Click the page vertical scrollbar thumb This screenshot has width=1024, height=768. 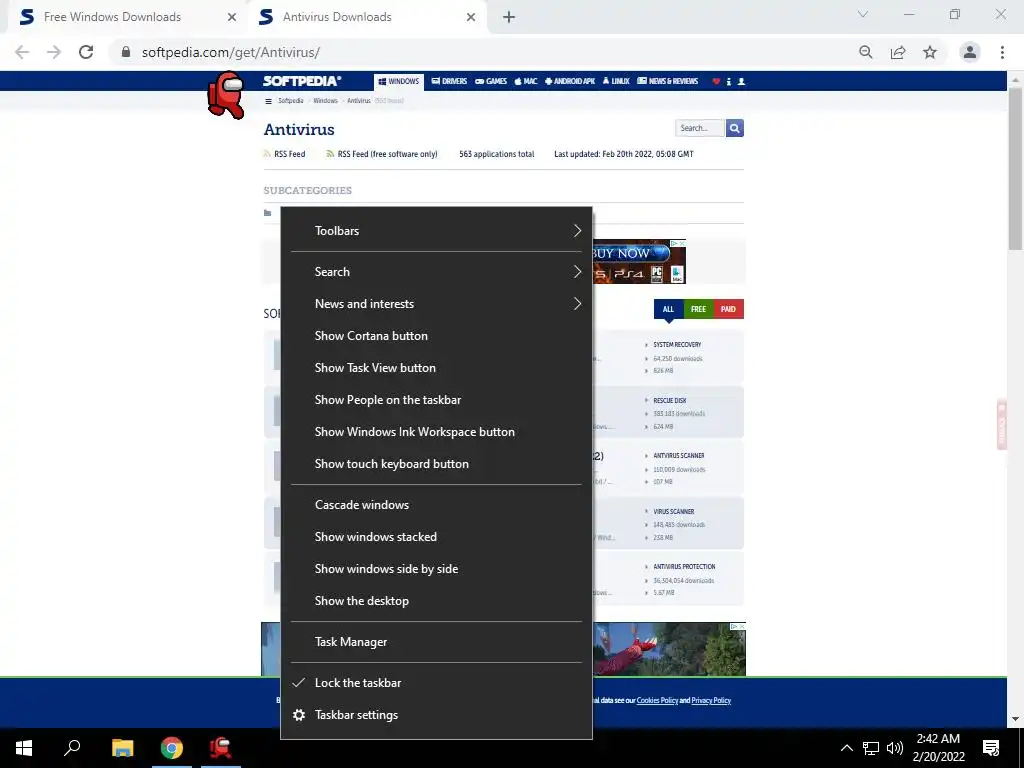point(1015,167)
